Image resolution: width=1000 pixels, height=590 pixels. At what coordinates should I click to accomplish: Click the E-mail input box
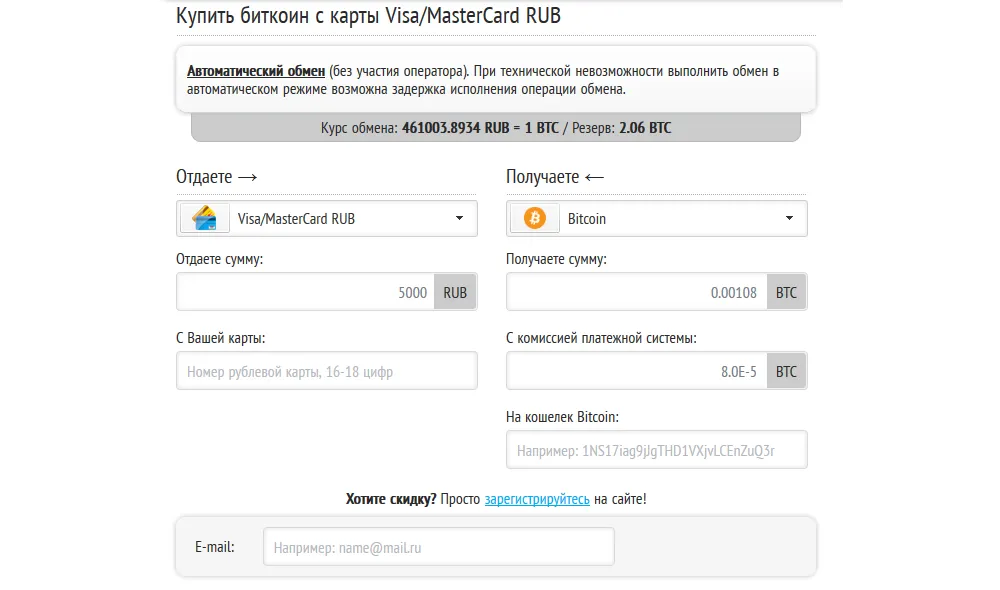tap(438, 546)
